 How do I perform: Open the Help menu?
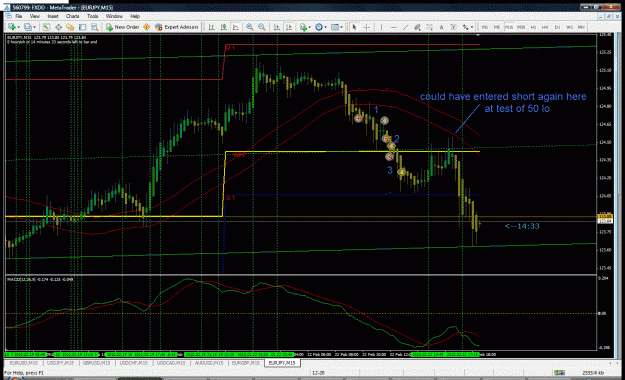pyautogui.click(x=135, y=16)
